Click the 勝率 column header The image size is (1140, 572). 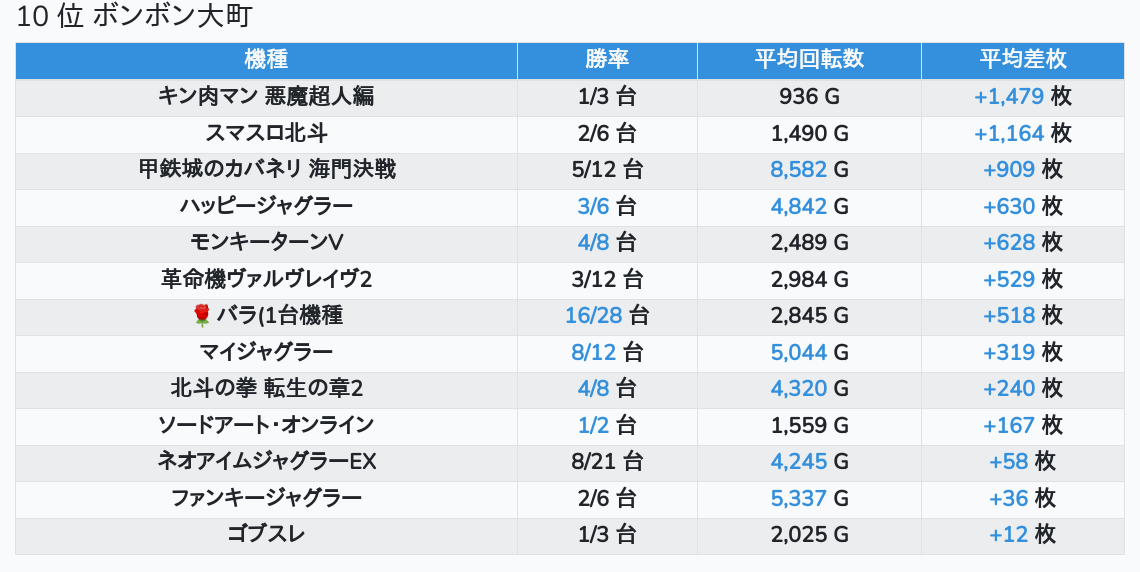pos(607,59)
